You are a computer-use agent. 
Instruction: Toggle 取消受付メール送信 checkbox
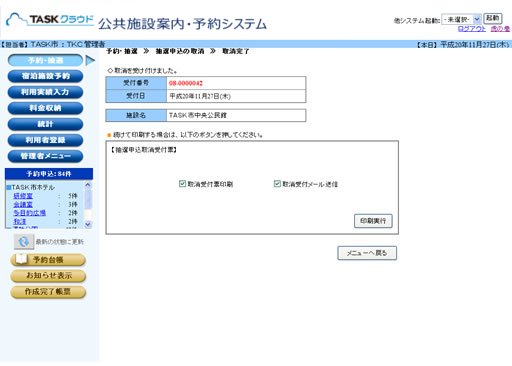pos(277,184)
